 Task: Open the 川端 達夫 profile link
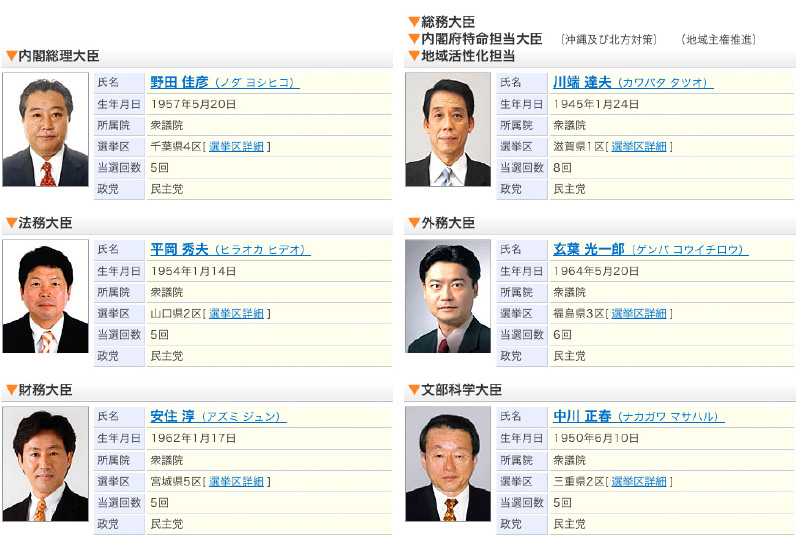[582, 82]
